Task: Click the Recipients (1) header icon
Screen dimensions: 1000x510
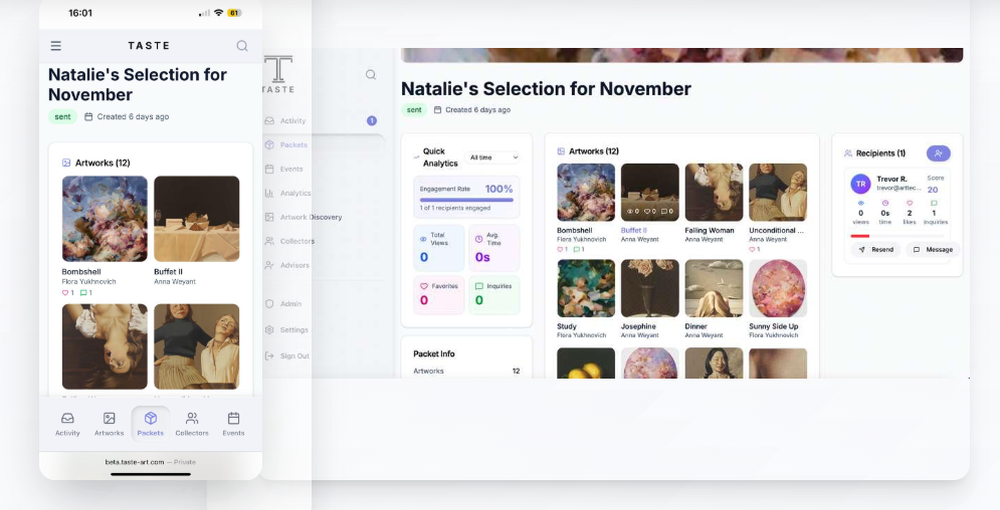Action: (848, 153)
